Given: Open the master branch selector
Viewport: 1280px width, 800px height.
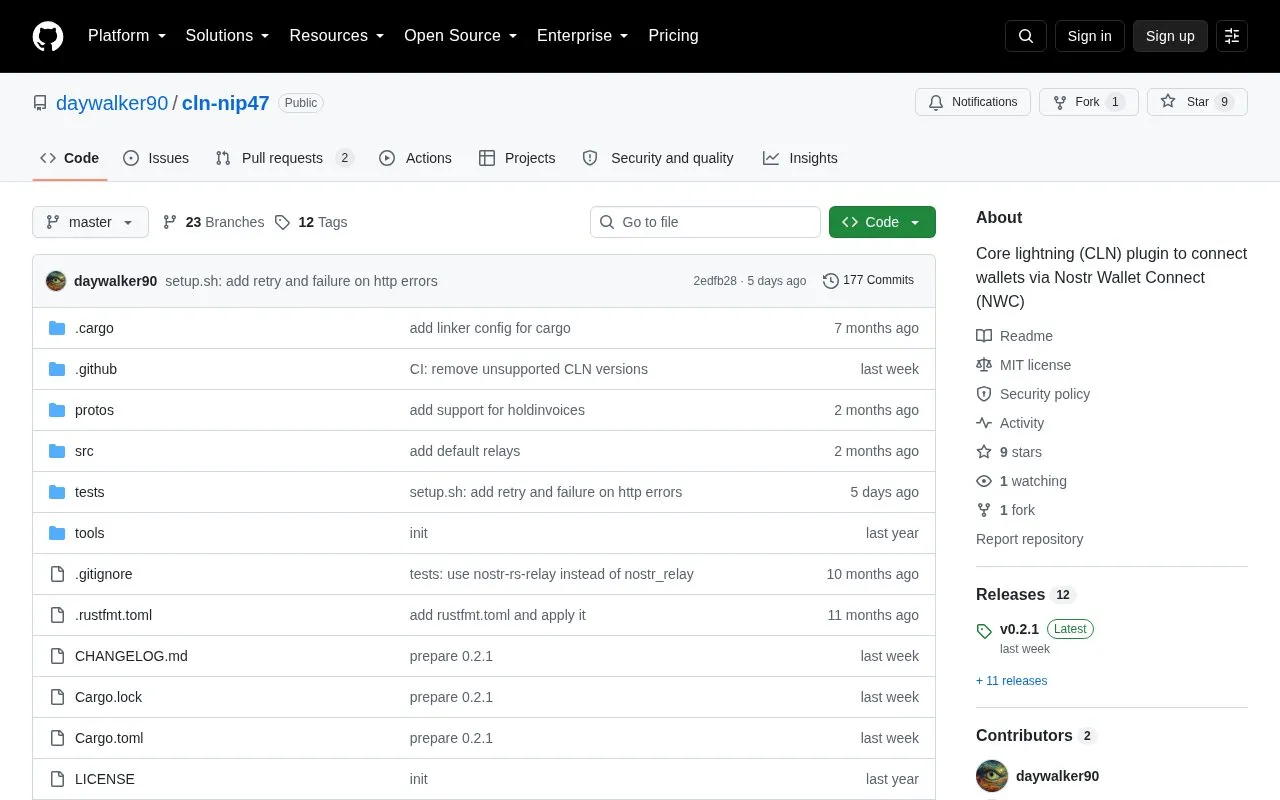Looking at the screenshot, I should click(90, 222).
